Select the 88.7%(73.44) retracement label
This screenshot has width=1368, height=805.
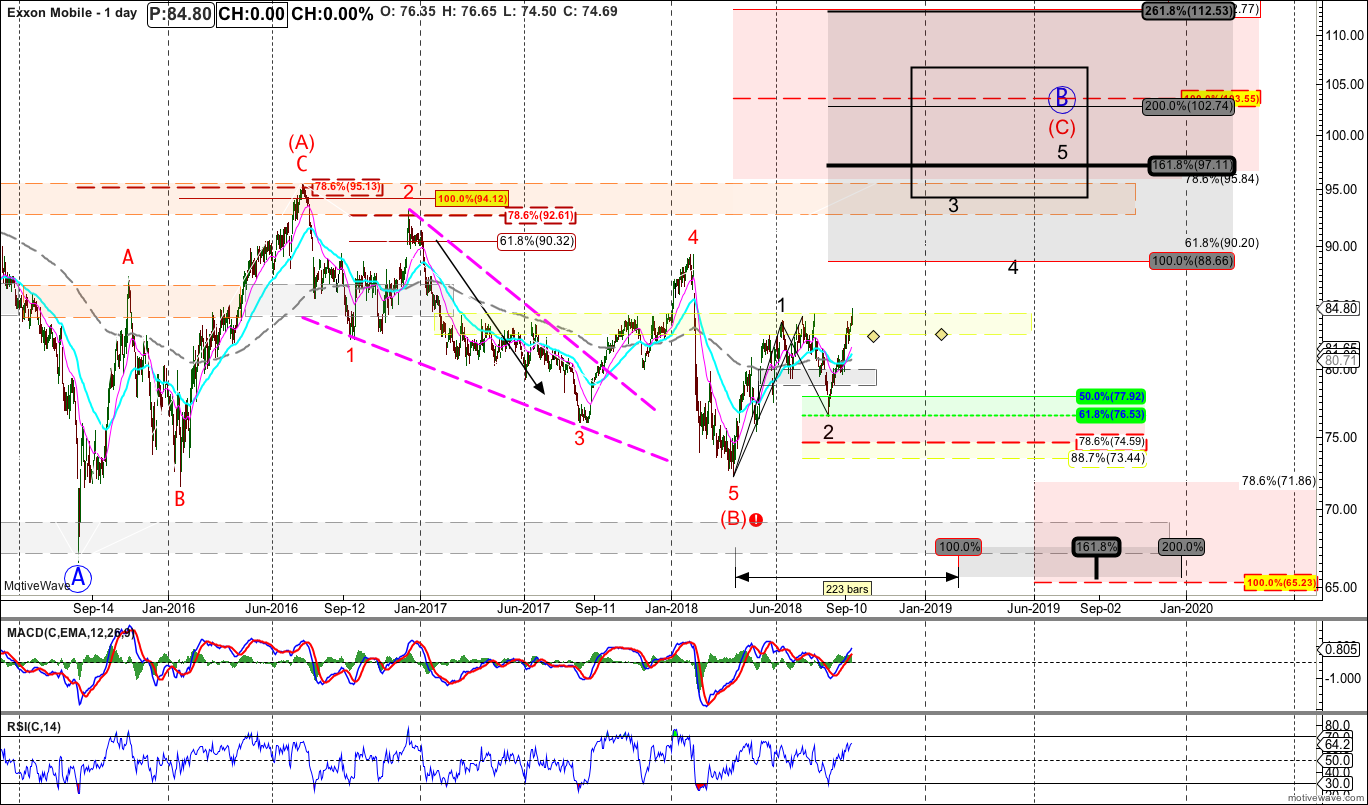(x=1106, y=458)
